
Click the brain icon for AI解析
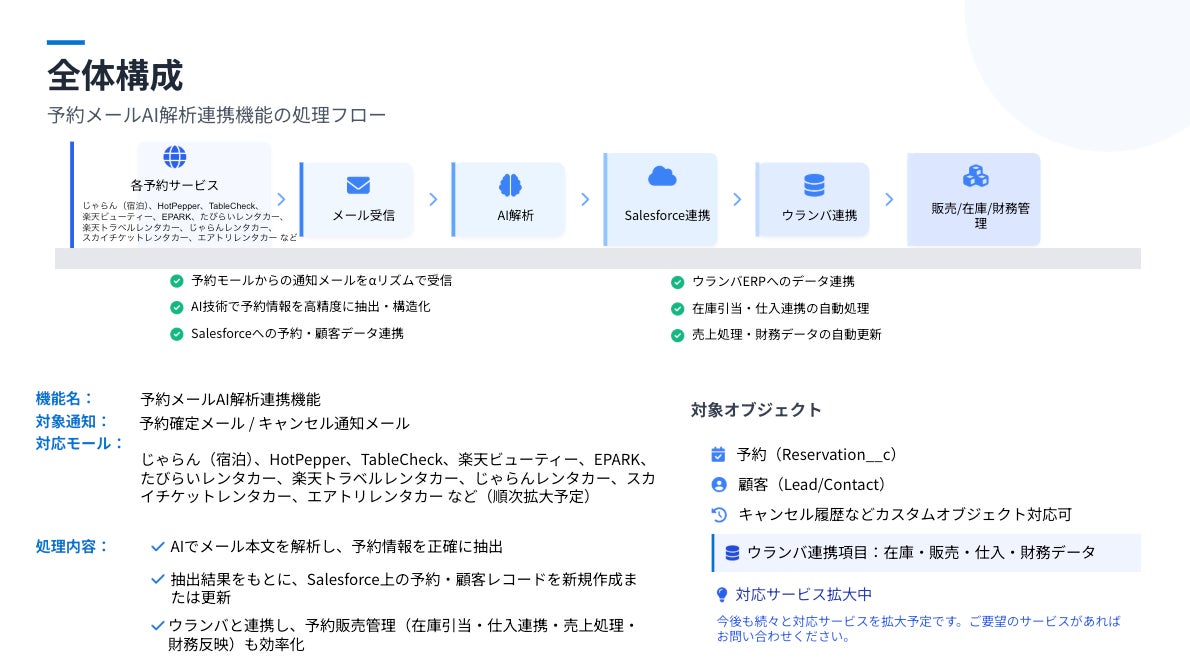click(x=509, y=185)
